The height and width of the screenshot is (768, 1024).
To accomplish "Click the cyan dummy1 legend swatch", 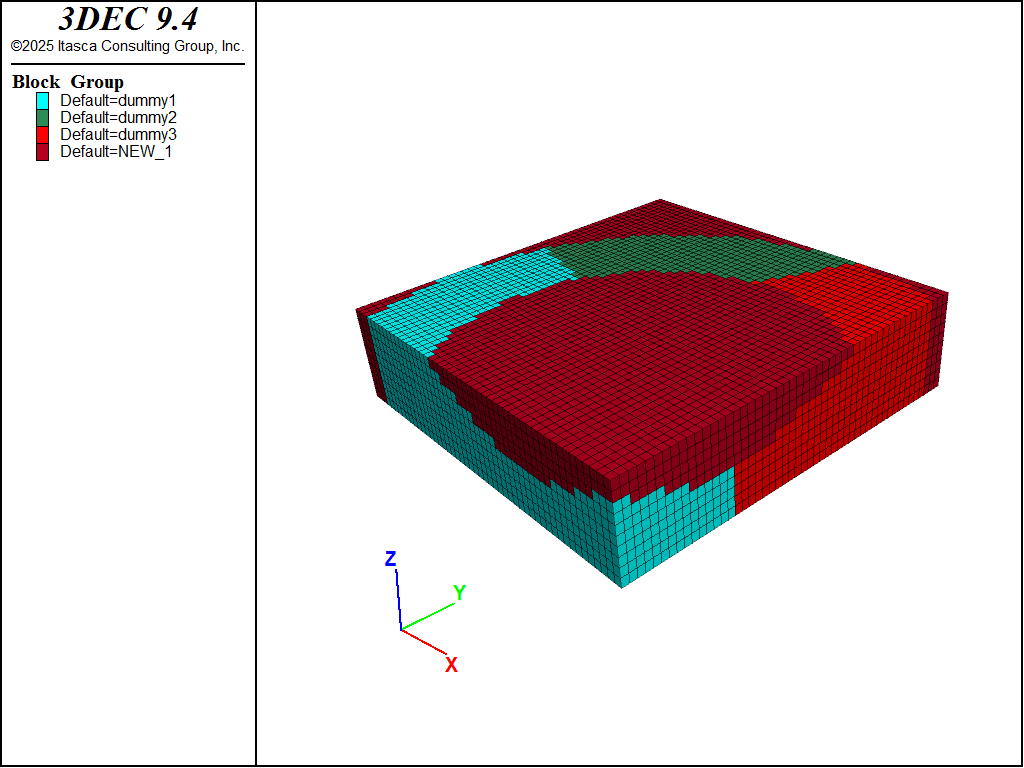I will coord(42,100).
